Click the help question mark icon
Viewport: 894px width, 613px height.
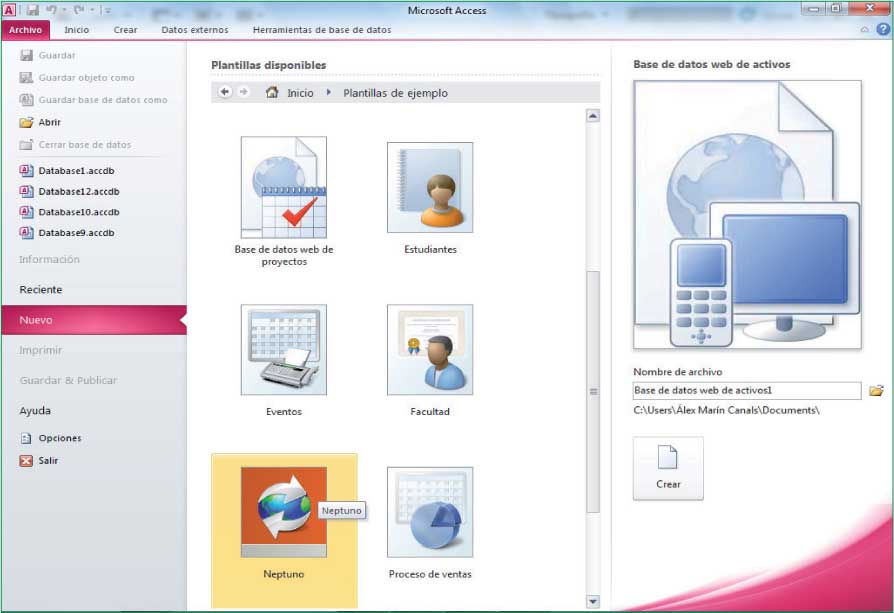(x=883, y=30)
